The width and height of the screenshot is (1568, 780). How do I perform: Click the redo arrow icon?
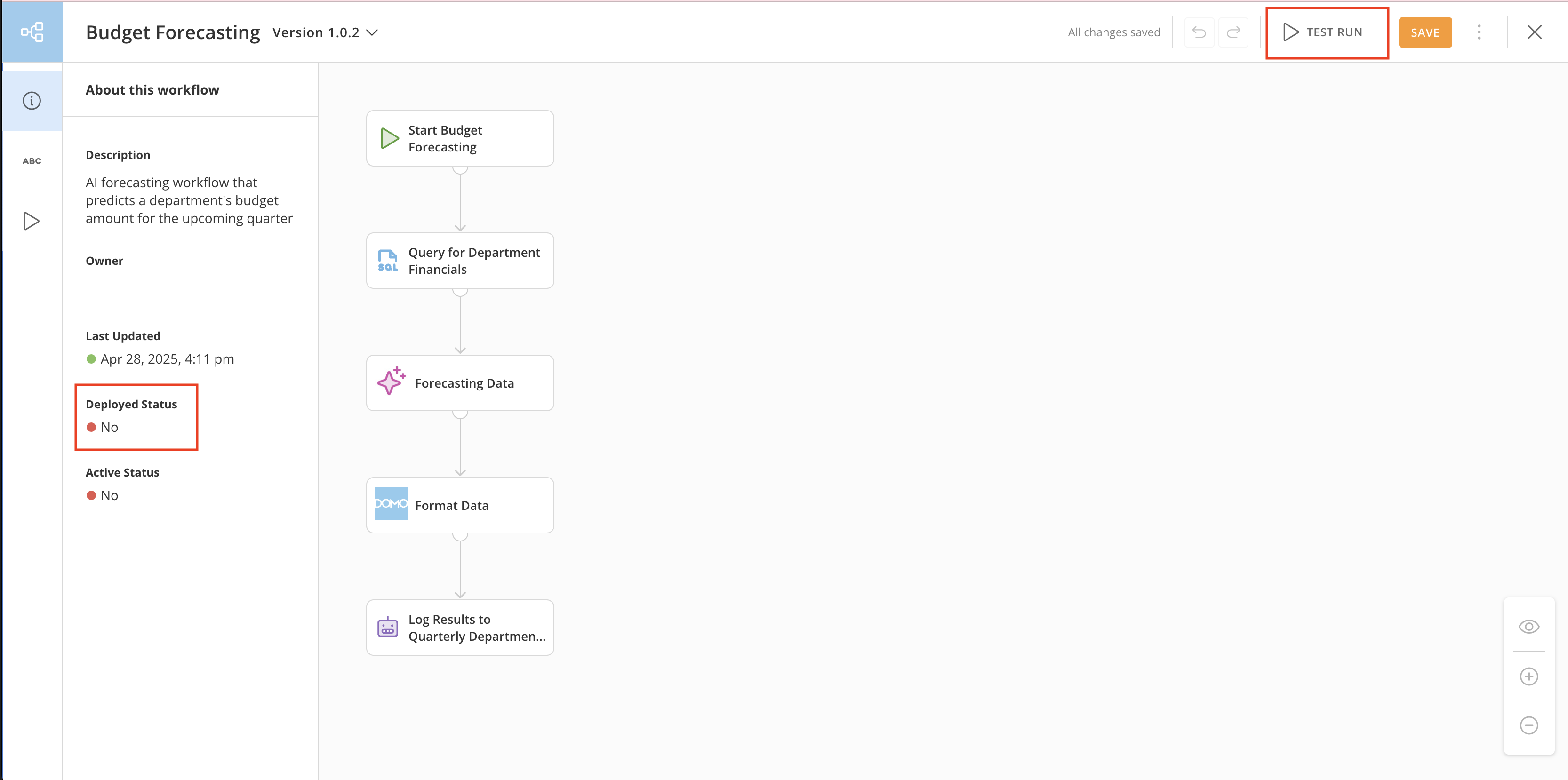coord(1233,32)
